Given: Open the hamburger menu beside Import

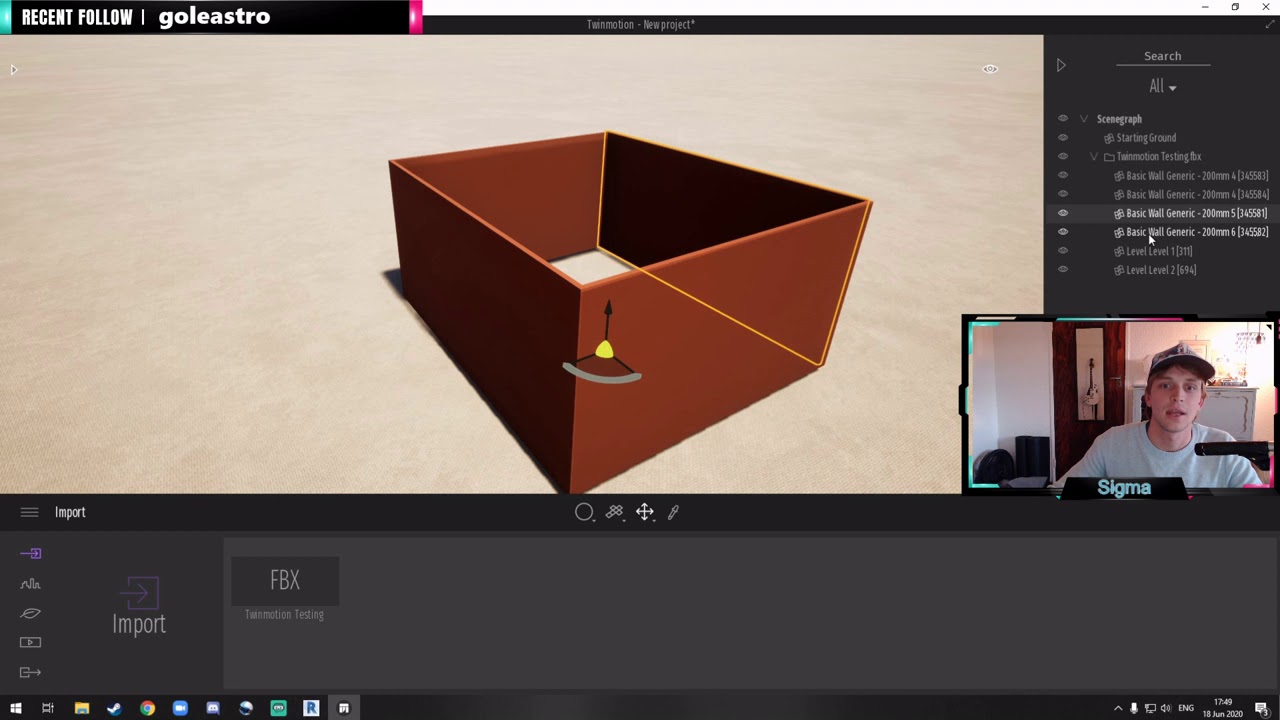Looking at the screenshot, I should click(29, 512).
